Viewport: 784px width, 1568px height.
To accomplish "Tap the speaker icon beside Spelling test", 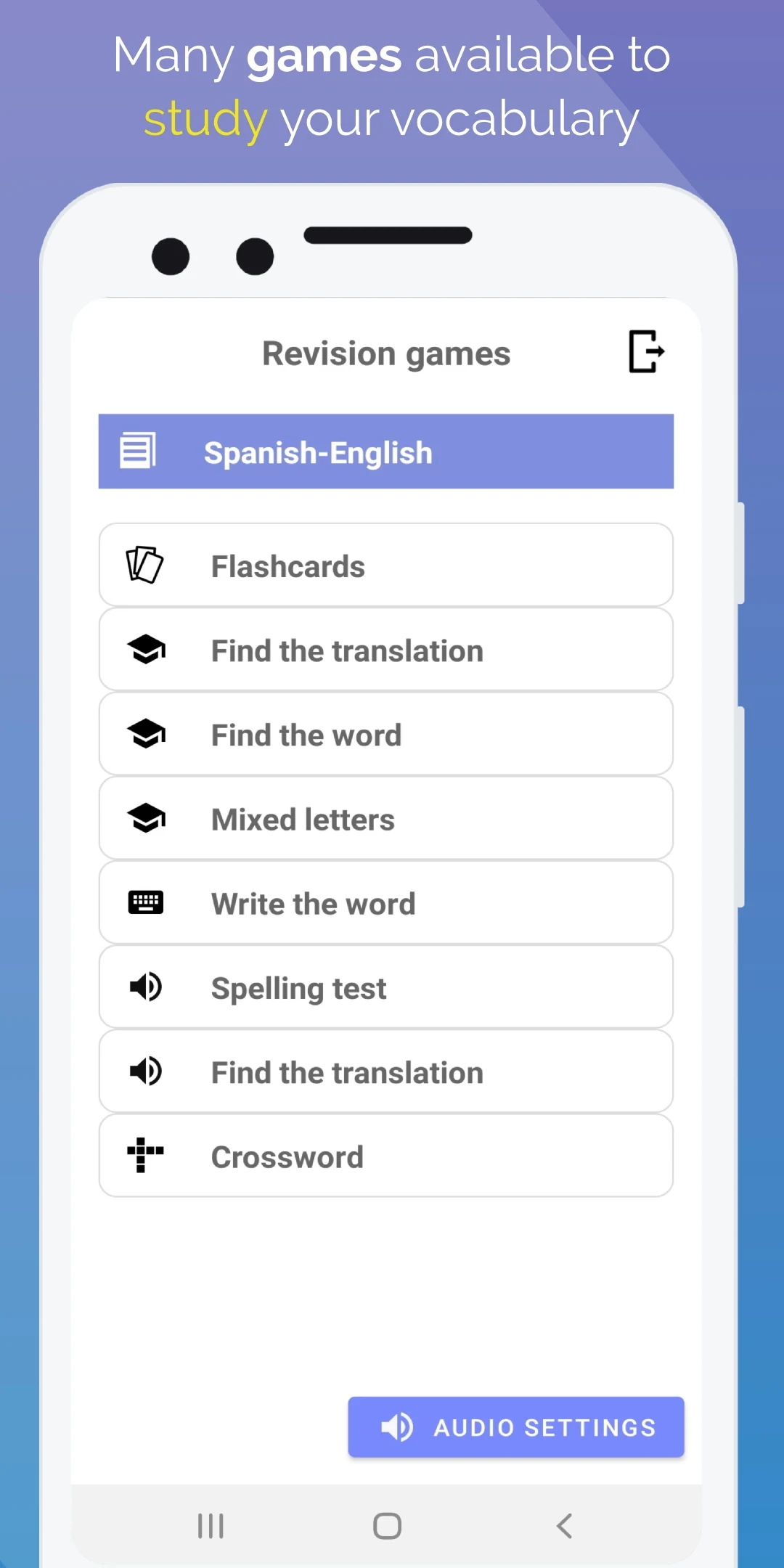I will click(145, 987).
